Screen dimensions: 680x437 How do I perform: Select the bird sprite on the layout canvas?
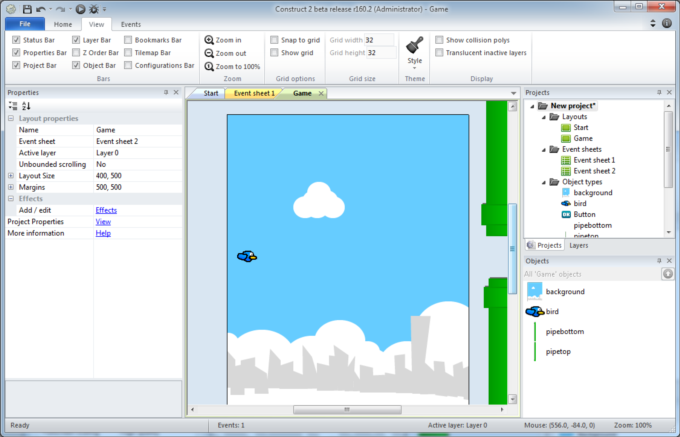[247, 256]
